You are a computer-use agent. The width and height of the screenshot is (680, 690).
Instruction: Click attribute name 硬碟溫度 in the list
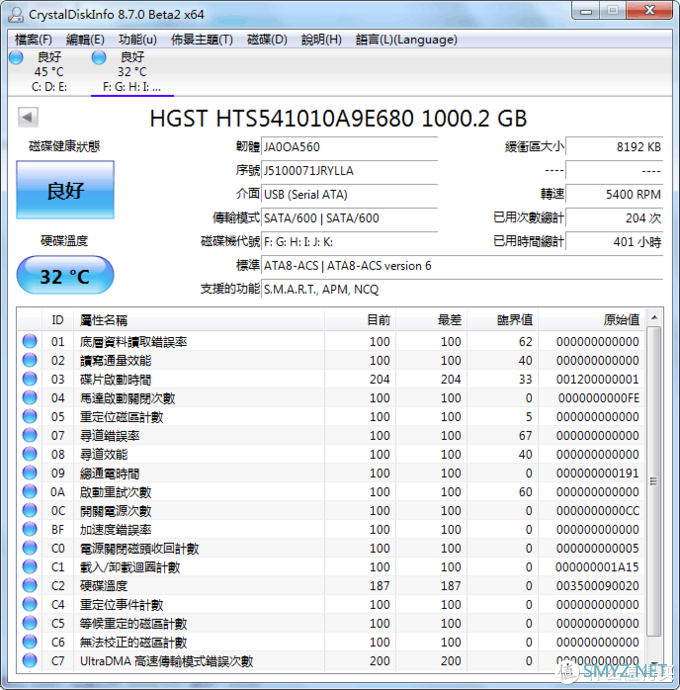pyautogui.click(x=104, y=586)
